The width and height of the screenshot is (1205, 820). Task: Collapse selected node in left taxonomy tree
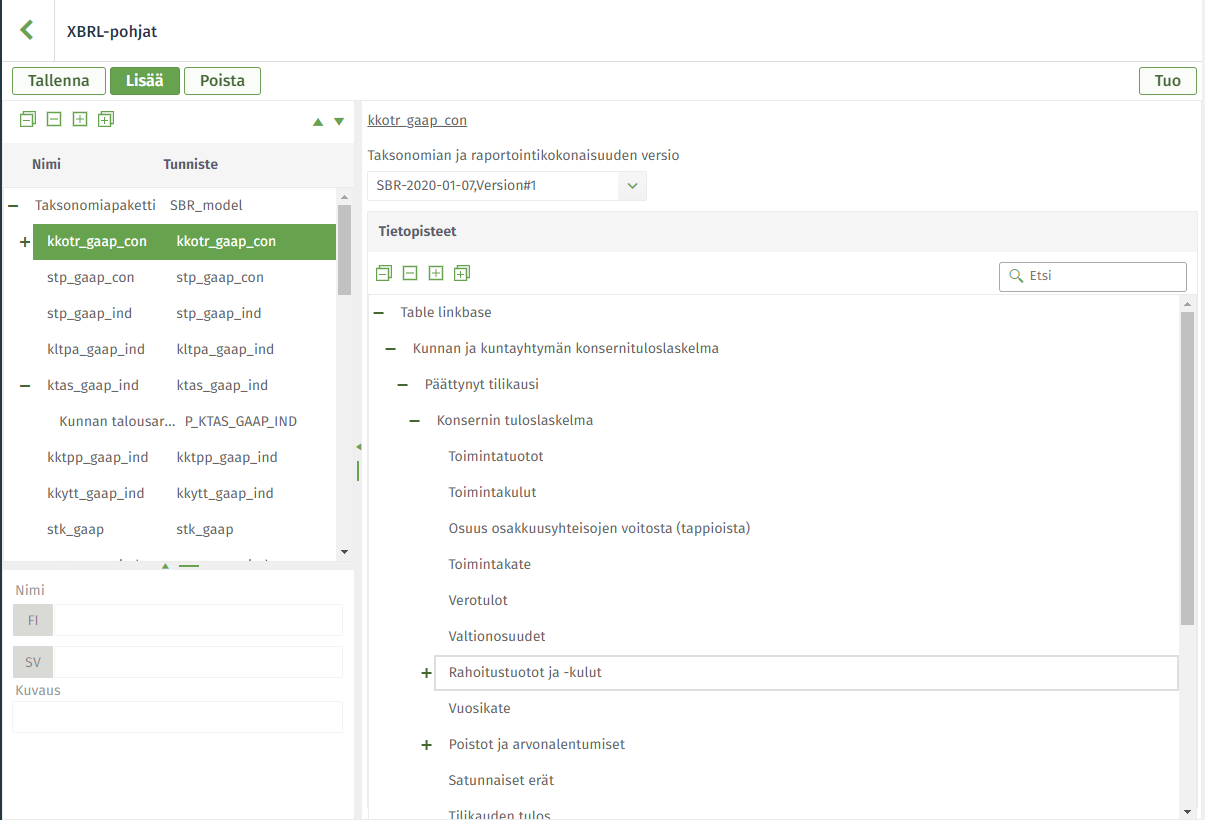click(54, 119)
